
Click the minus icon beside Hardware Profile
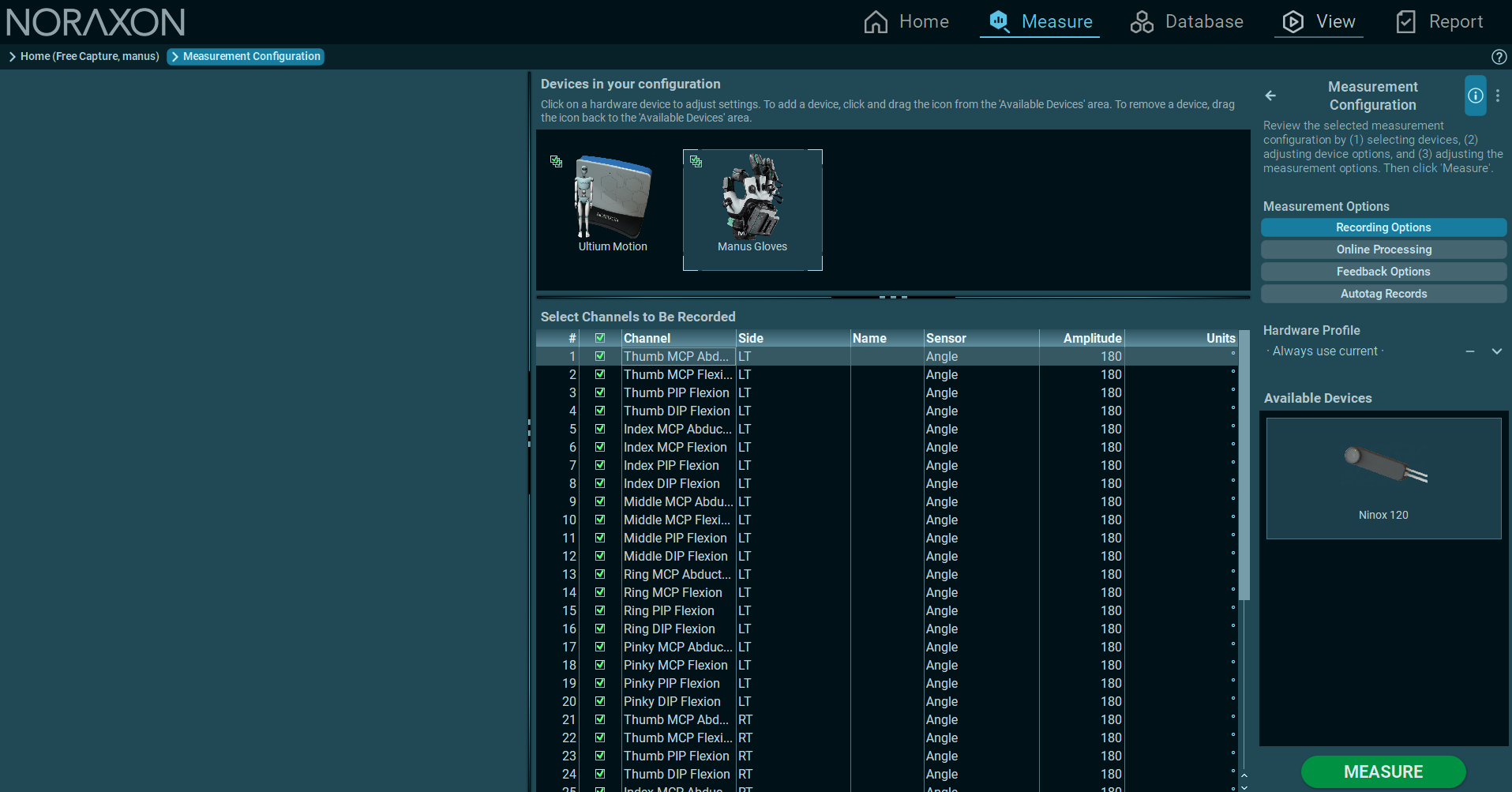[1470, 351]
